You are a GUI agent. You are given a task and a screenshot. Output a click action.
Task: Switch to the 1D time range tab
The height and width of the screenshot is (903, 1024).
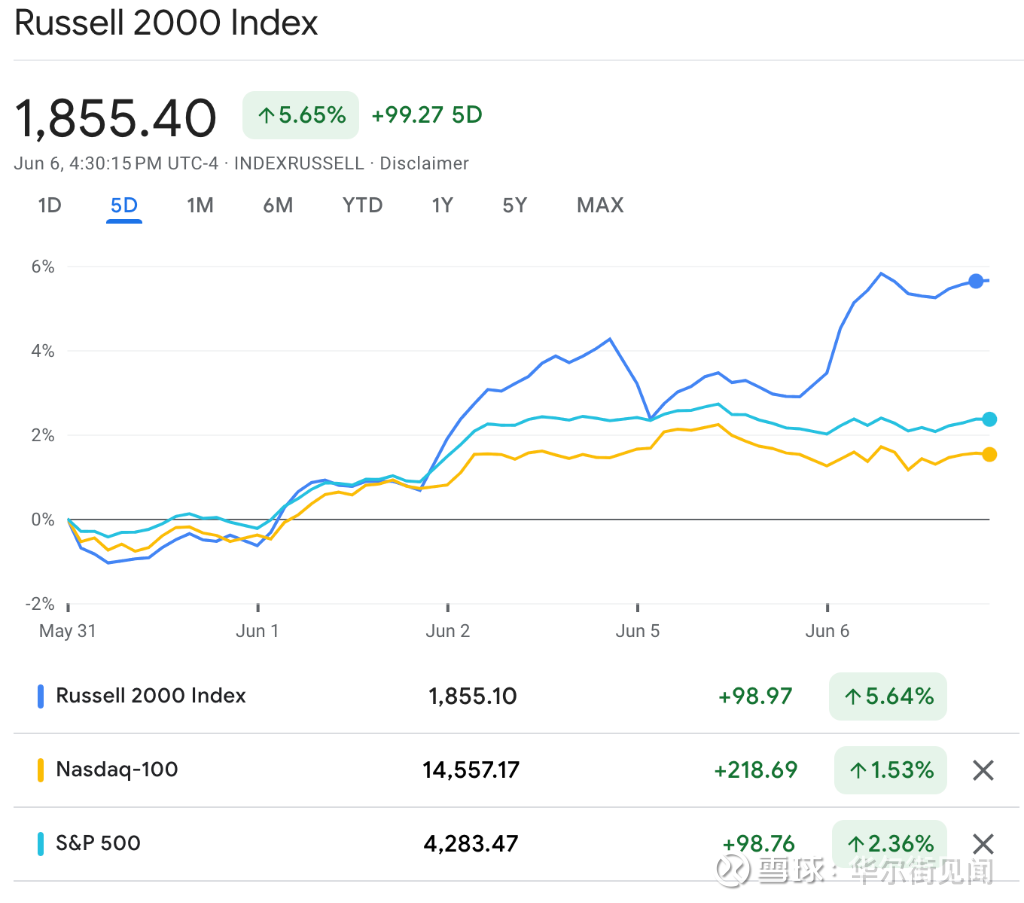click(49, 205)
